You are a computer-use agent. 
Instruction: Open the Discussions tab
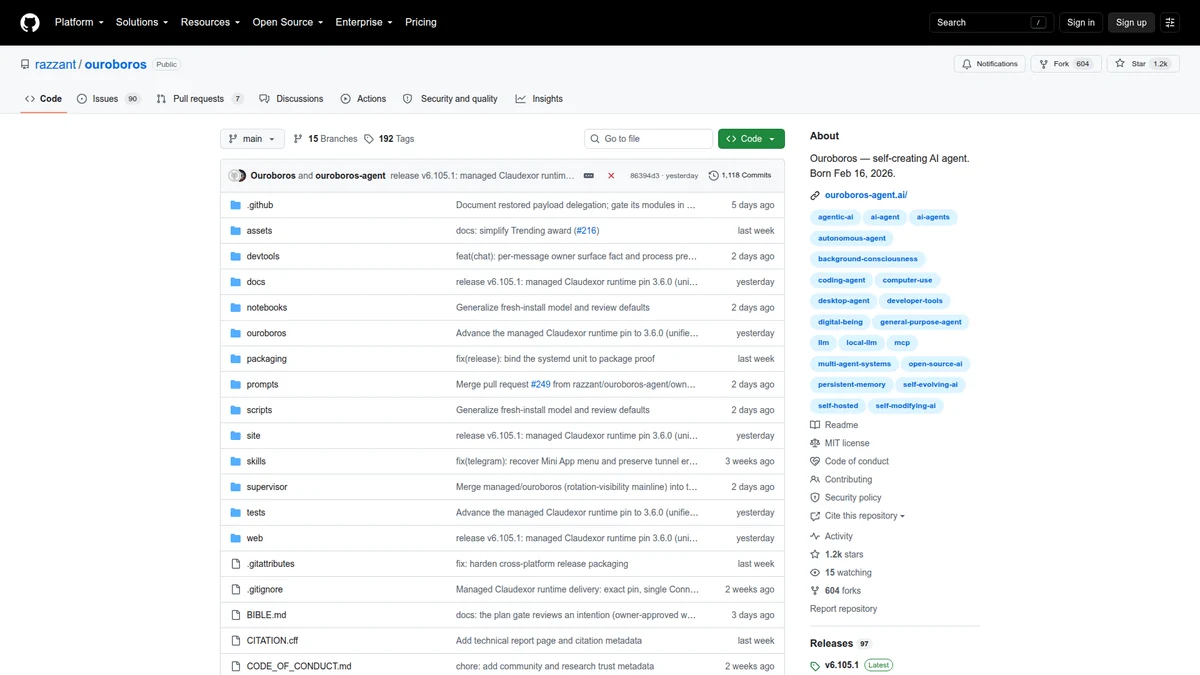click(x=291, y=99)
